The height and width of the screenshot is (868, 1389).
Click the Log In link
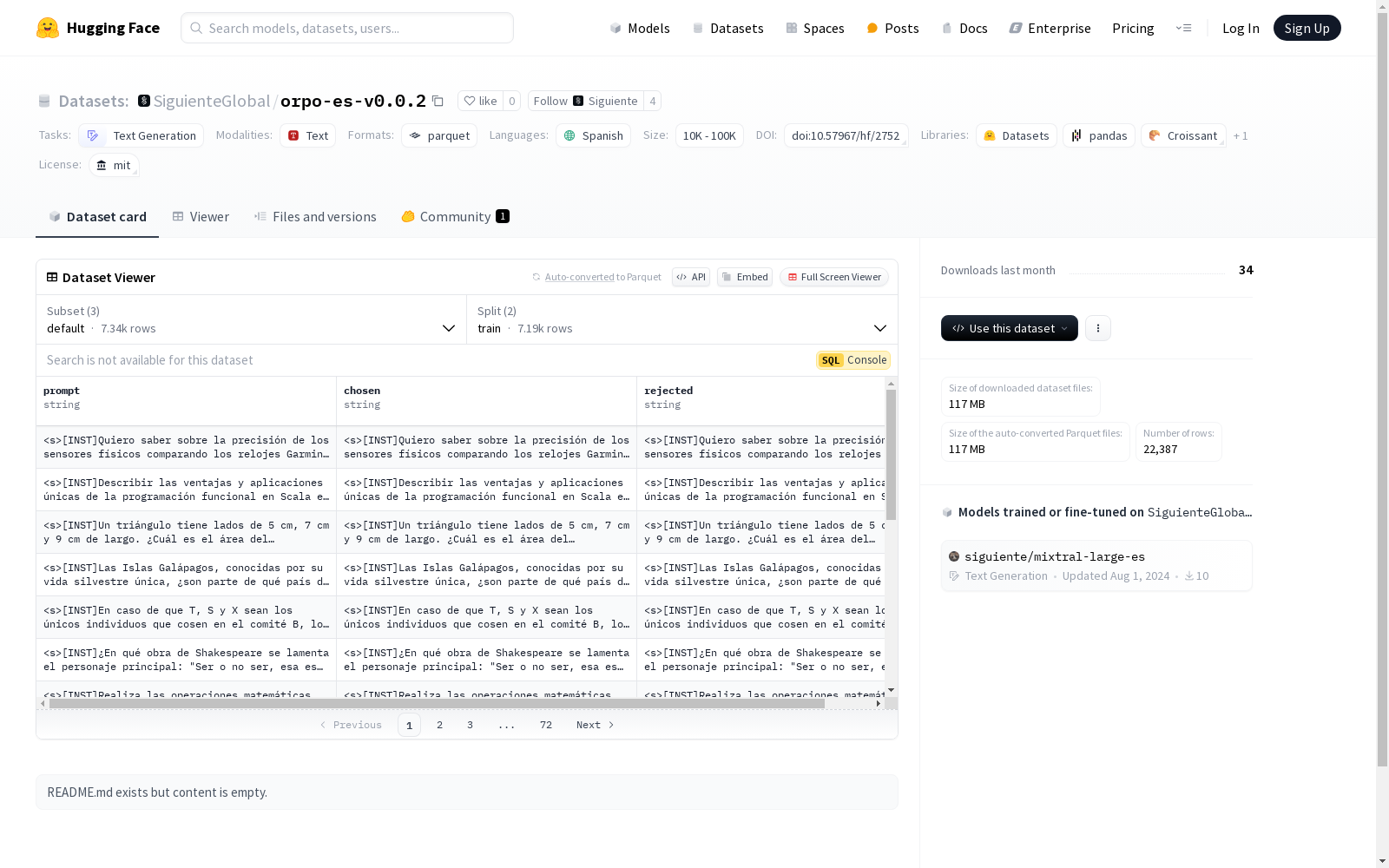tap(1241, 28)
